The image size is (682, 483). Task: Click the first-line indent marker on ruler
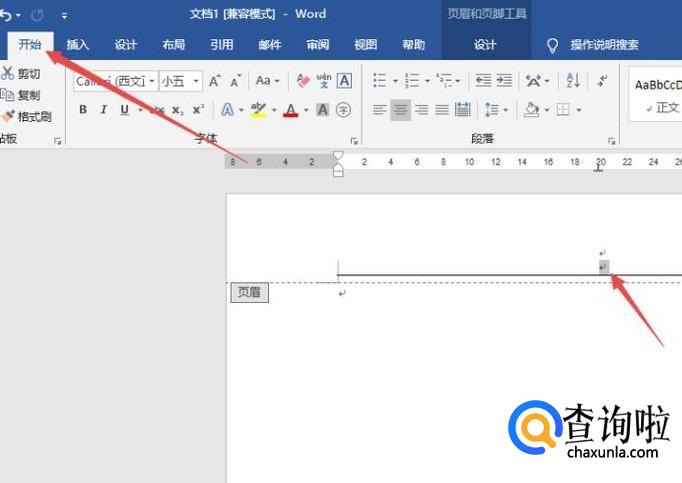tap(338, 156)
